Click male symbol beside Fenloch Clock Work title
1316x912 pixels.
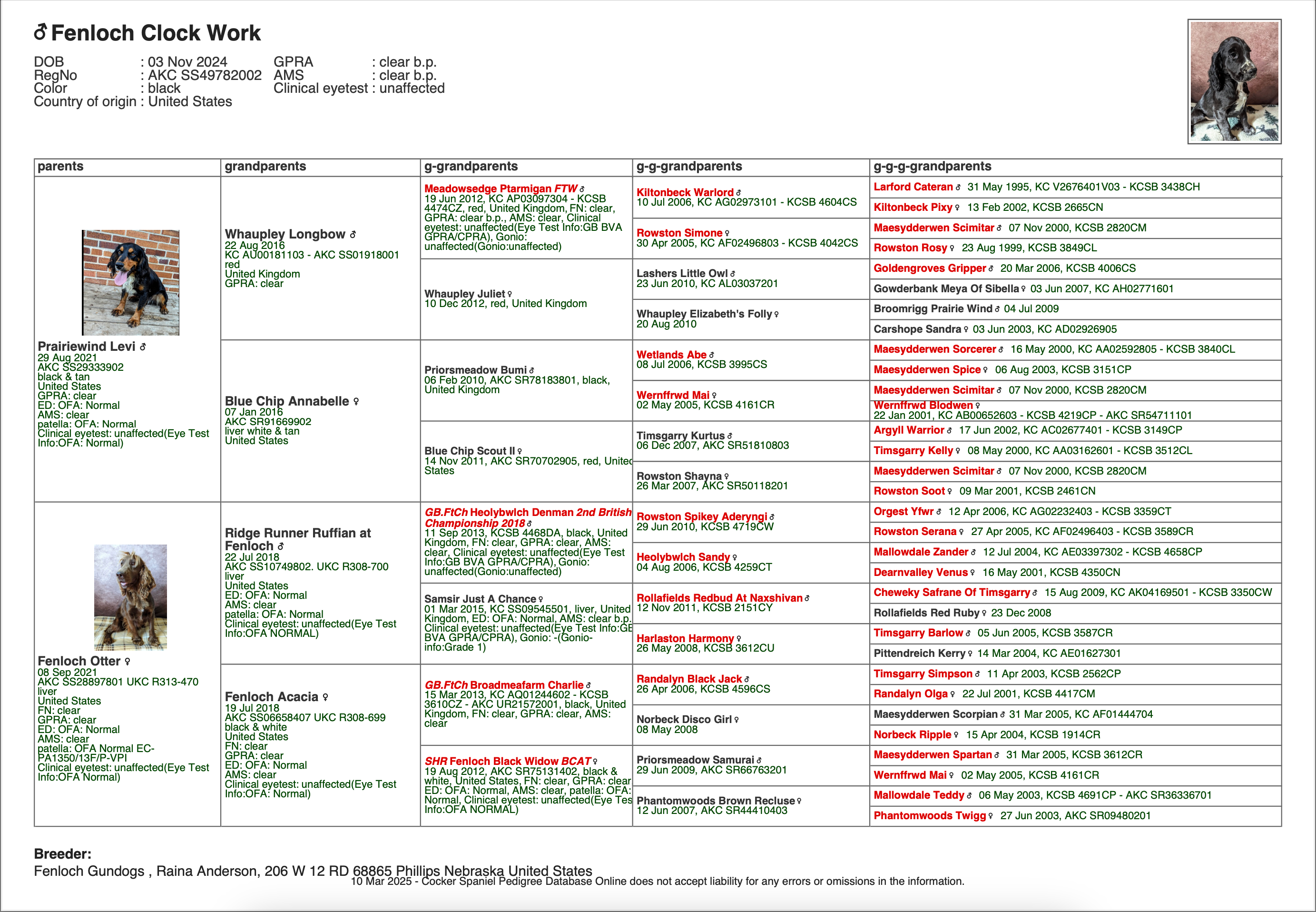pyautogui.click(x=40, y=32)
